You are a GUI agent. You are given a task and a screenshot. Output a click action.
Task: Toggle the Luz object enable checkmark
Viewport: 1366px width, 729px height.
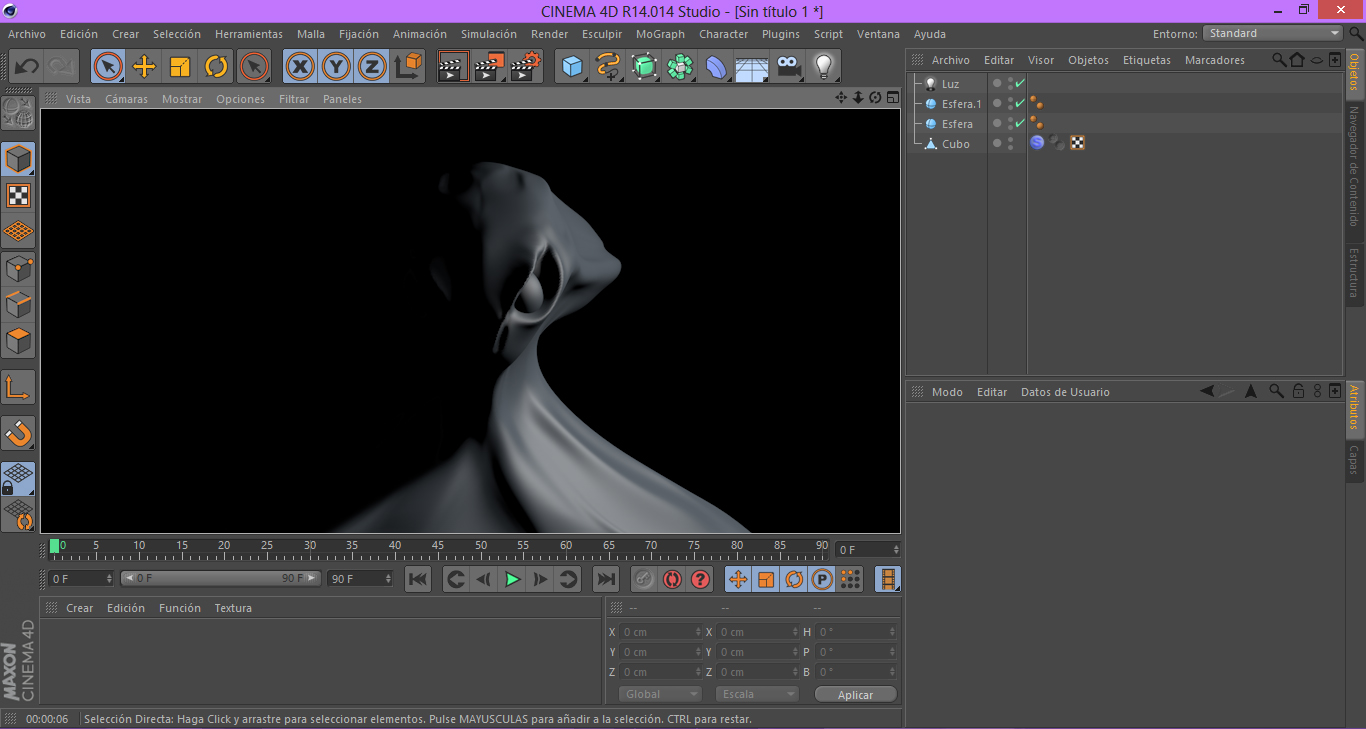(1020, 84)
